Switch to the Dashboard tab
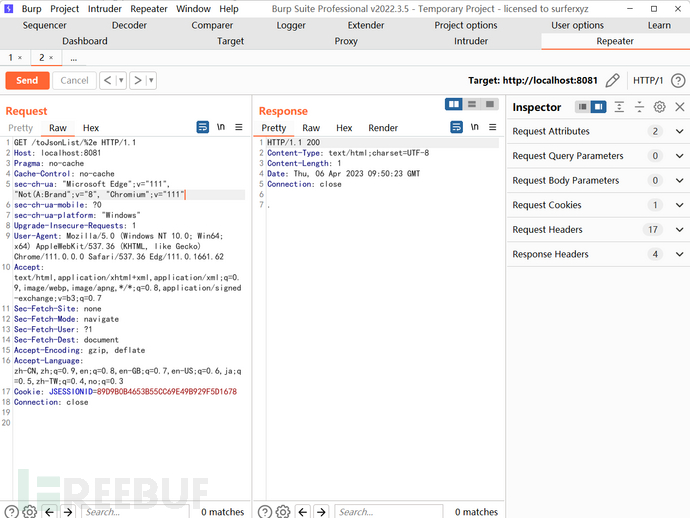 coord(84,41)
